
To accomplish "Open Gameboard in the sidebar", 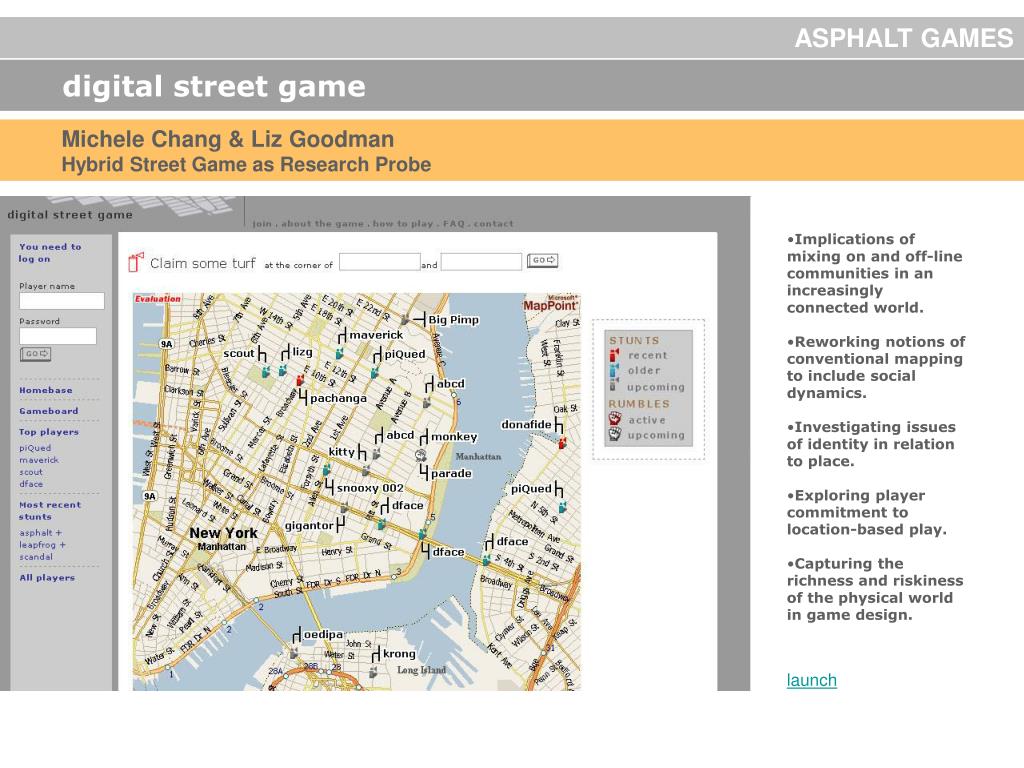I will (48, 411).
